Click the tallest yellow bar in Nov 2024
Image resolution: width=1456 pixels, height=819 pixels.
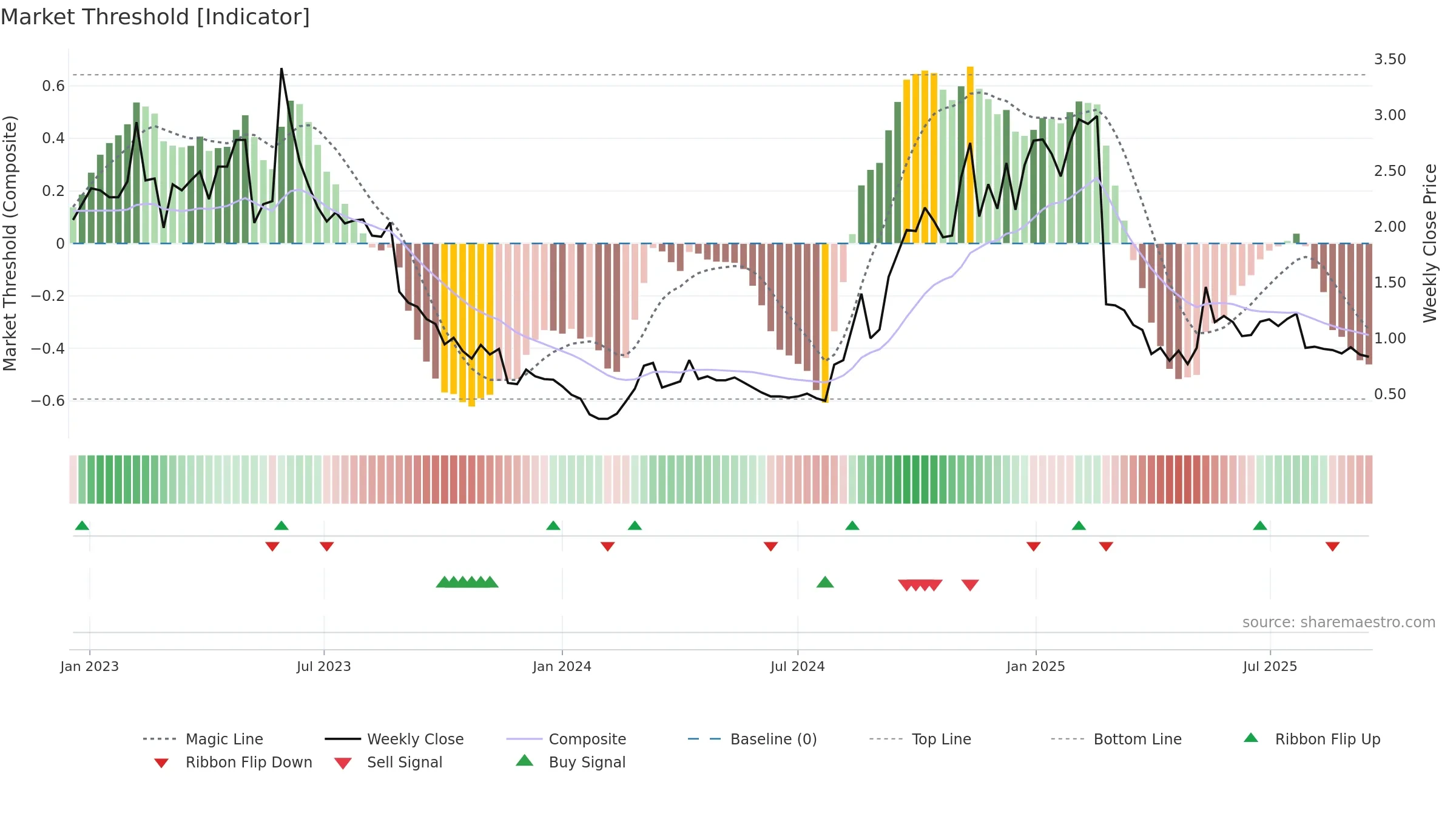pos(970,155)
